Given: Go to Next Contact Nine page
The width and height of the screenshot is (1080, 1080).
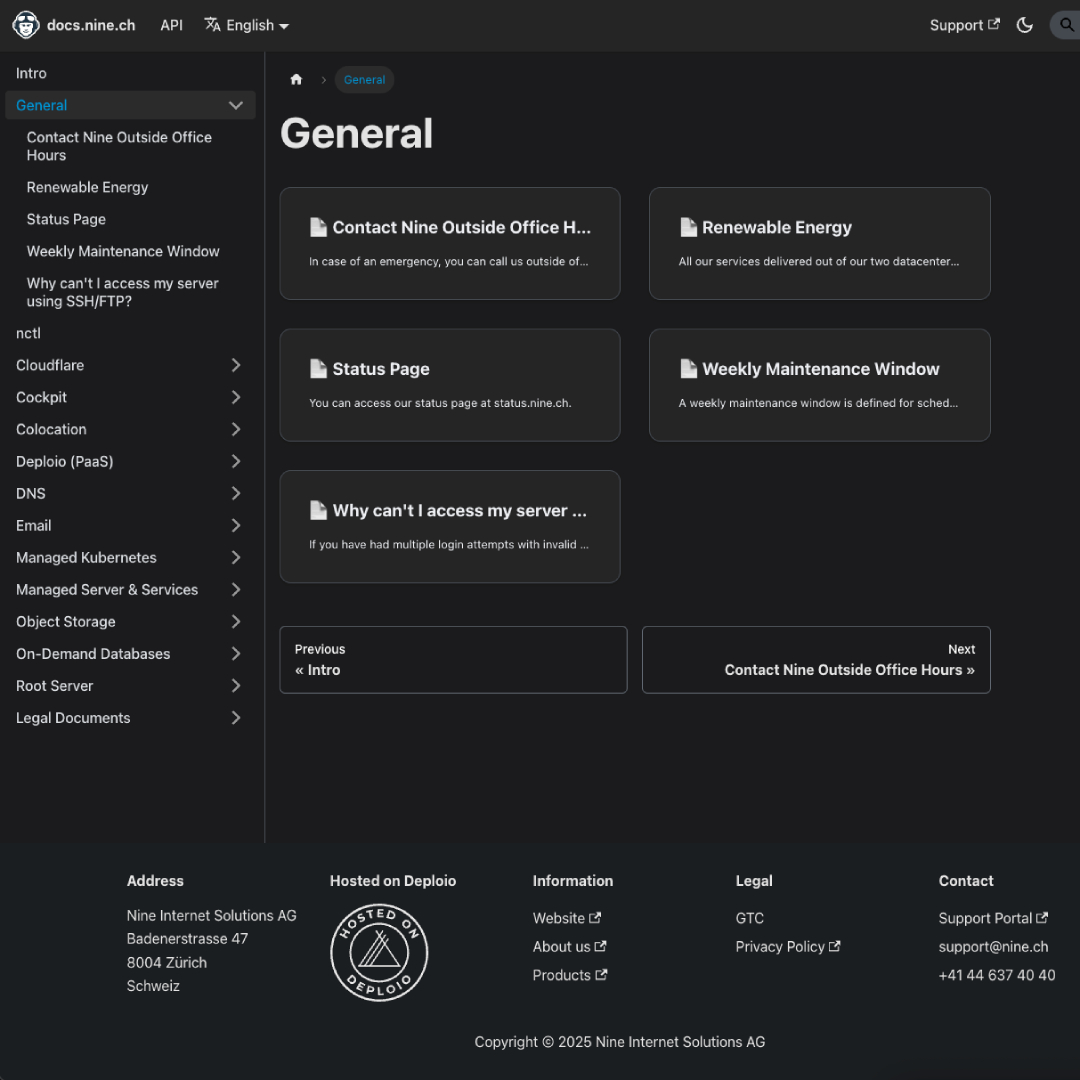Looking at the screenshot, I should coord(816,660).
